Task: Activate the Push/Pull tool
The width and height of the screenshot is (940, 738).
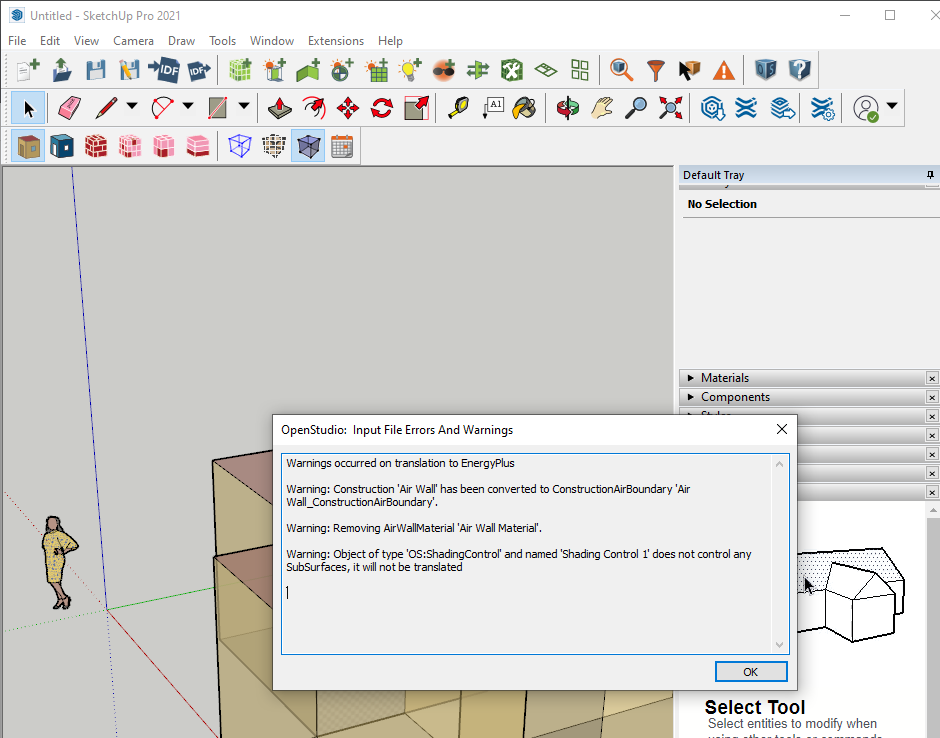Action: (279, 109)
